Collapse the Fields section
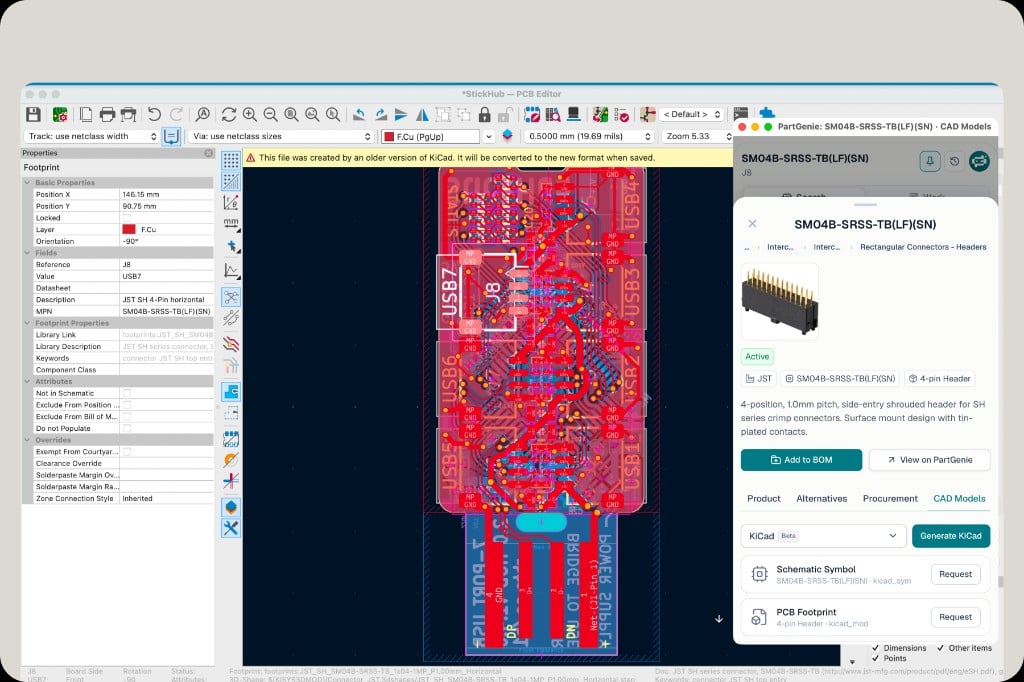 pos(27,253)
